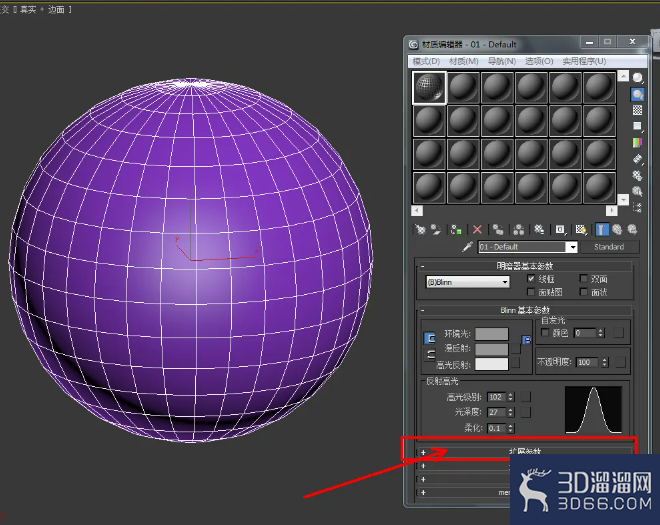
Task: Enable the 自发光 颜色 checkbox
Action: click(x=545, y=333)
